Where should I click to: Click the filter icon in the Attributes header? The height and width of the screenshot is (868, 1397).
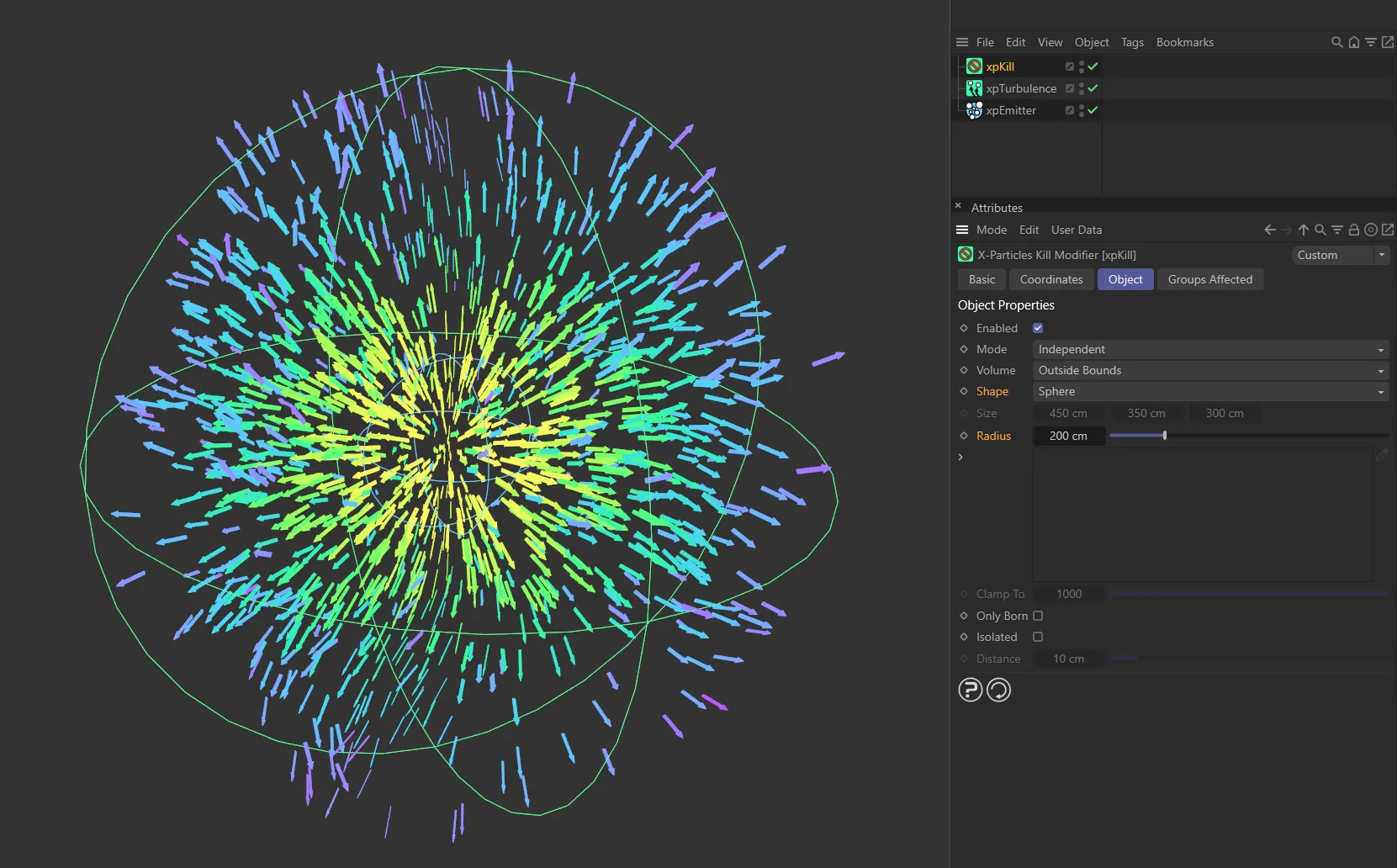[x=1336, y=230]
